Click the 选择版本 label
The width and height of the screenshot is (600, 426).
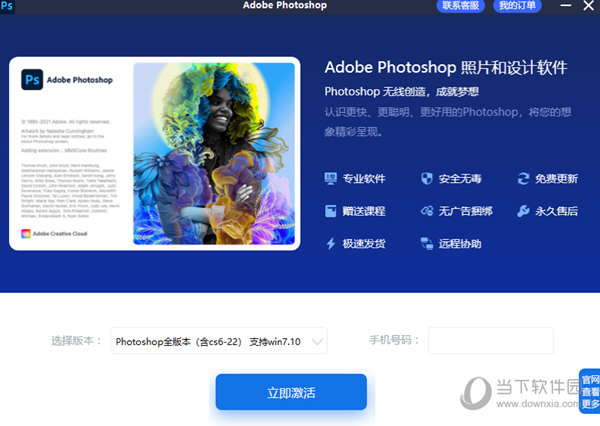tap(76, 341)
